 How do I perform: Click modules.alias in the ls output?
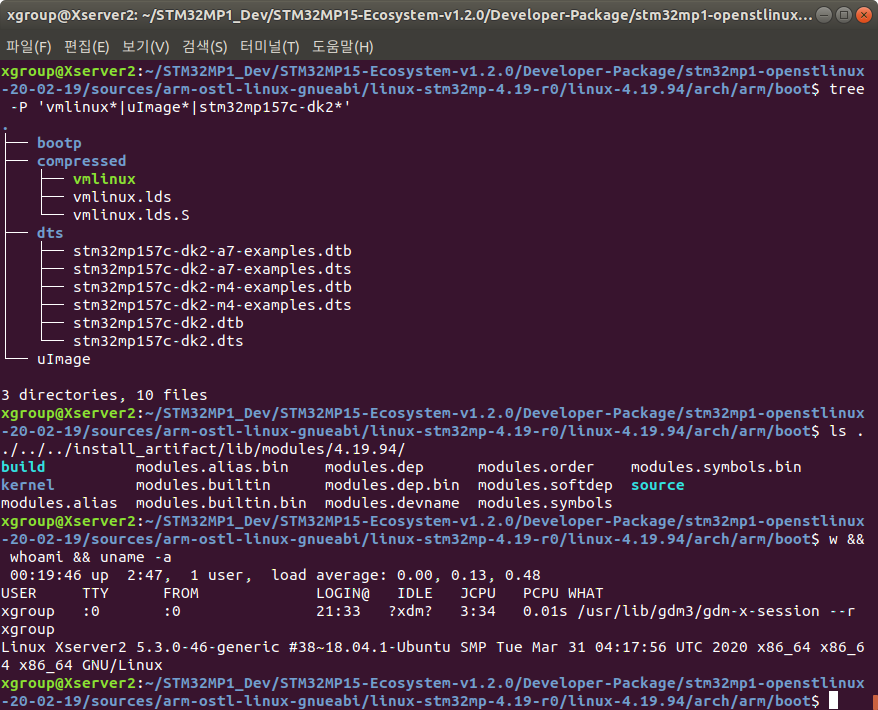click(59, 503)
